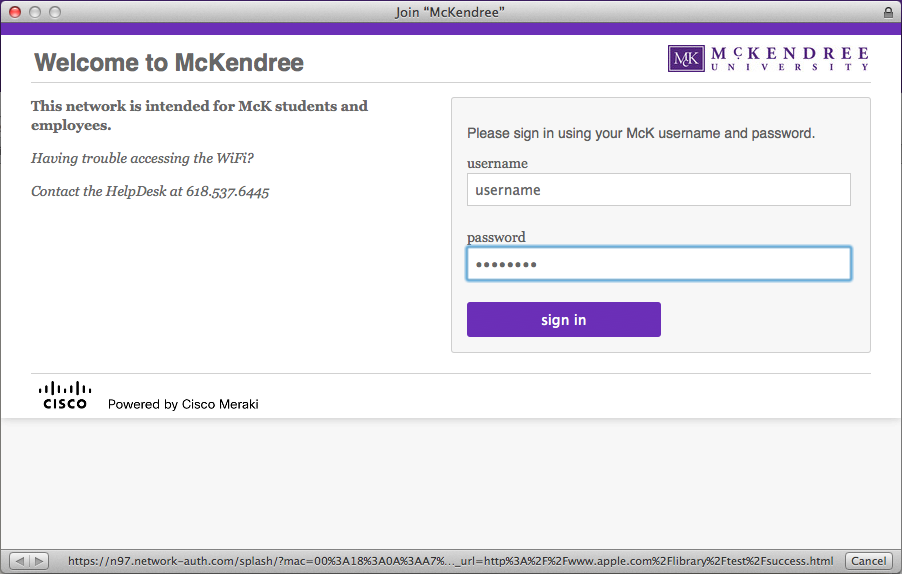Image resolution: width=902 pixels, height=574 pixels.
Task: Zoom the window using the green button
Action: 55,12
